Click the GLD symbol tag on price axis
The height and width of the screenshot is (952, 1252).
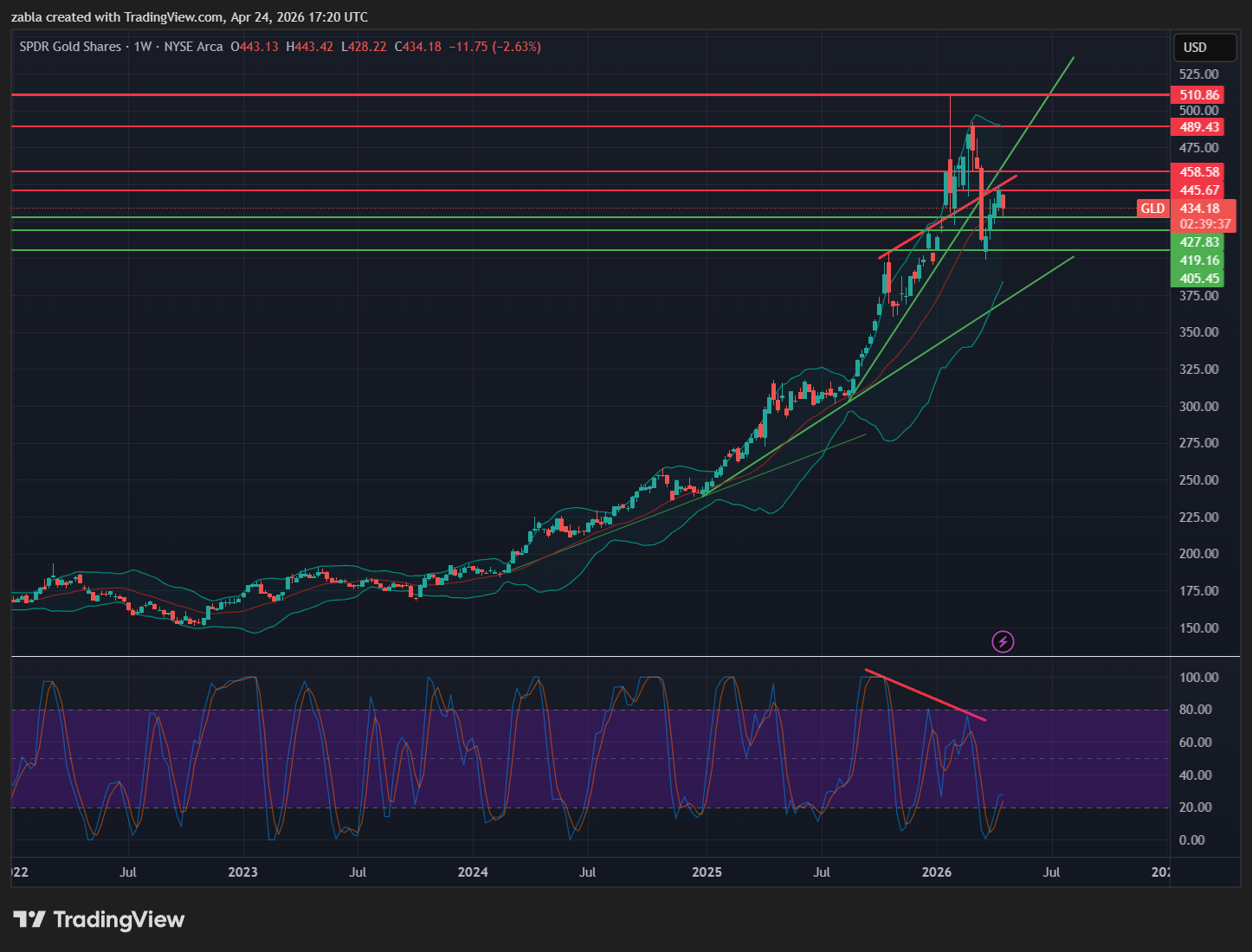tap(1152, 209)
